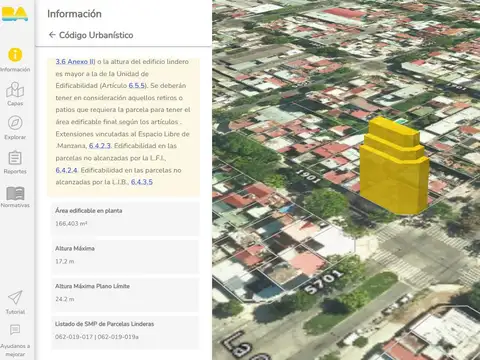Select the value 166,403 m²
480x360 pixels.
click(71, 224)
